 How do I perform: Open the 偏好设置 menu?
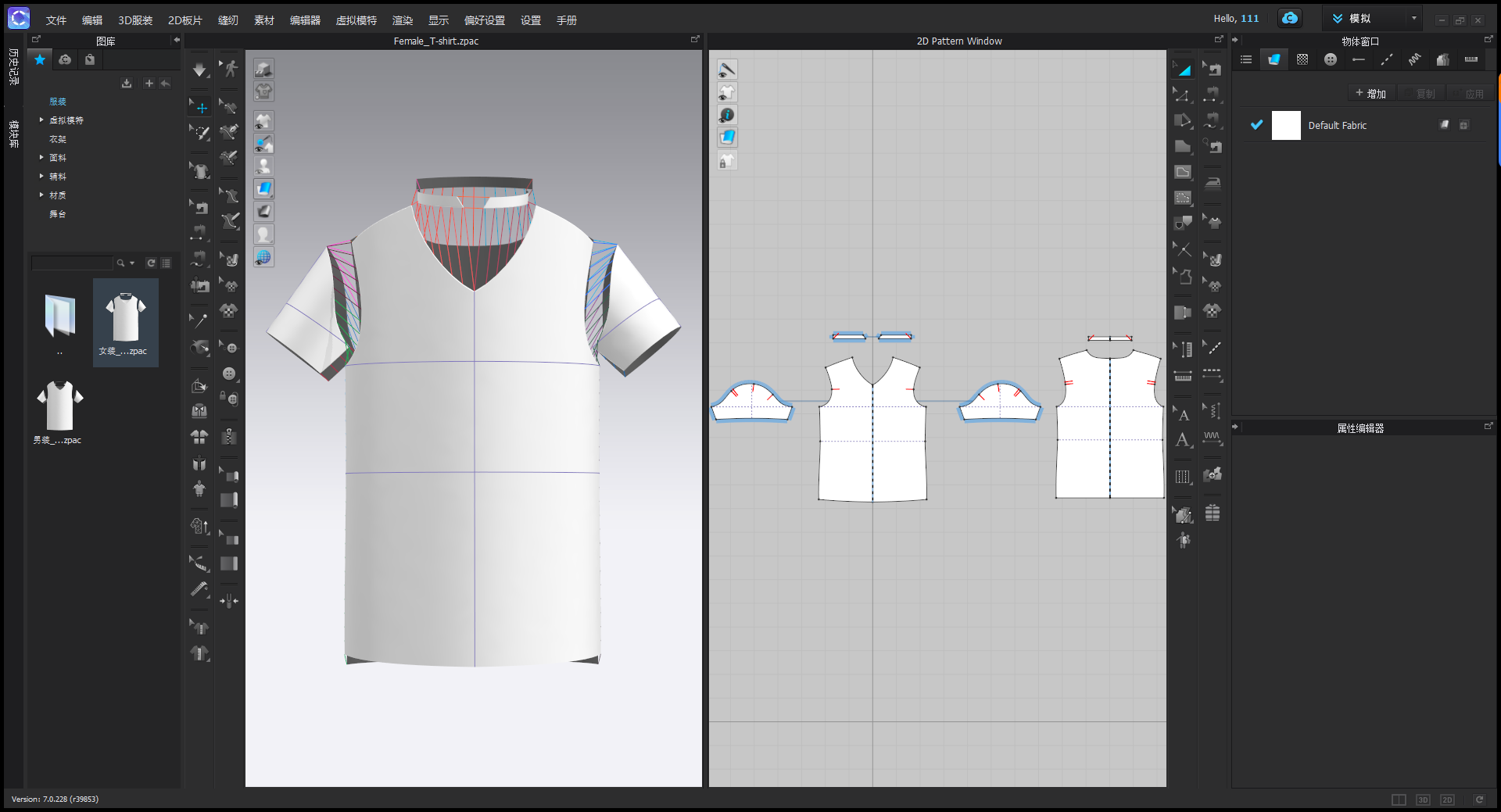484,20
